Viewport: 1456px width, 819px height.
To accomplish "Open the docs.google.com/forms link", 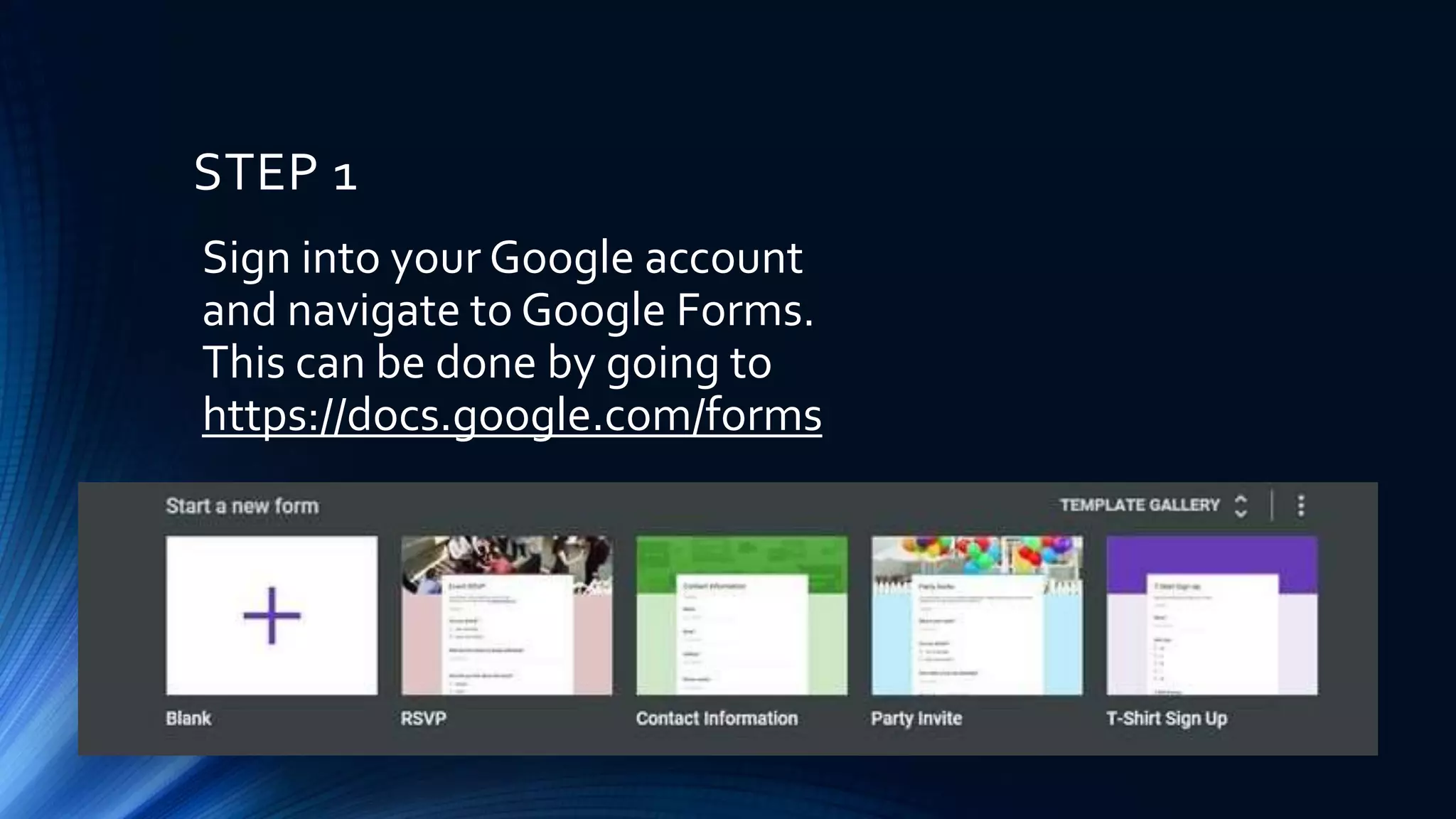I will (x=512, y=415).
